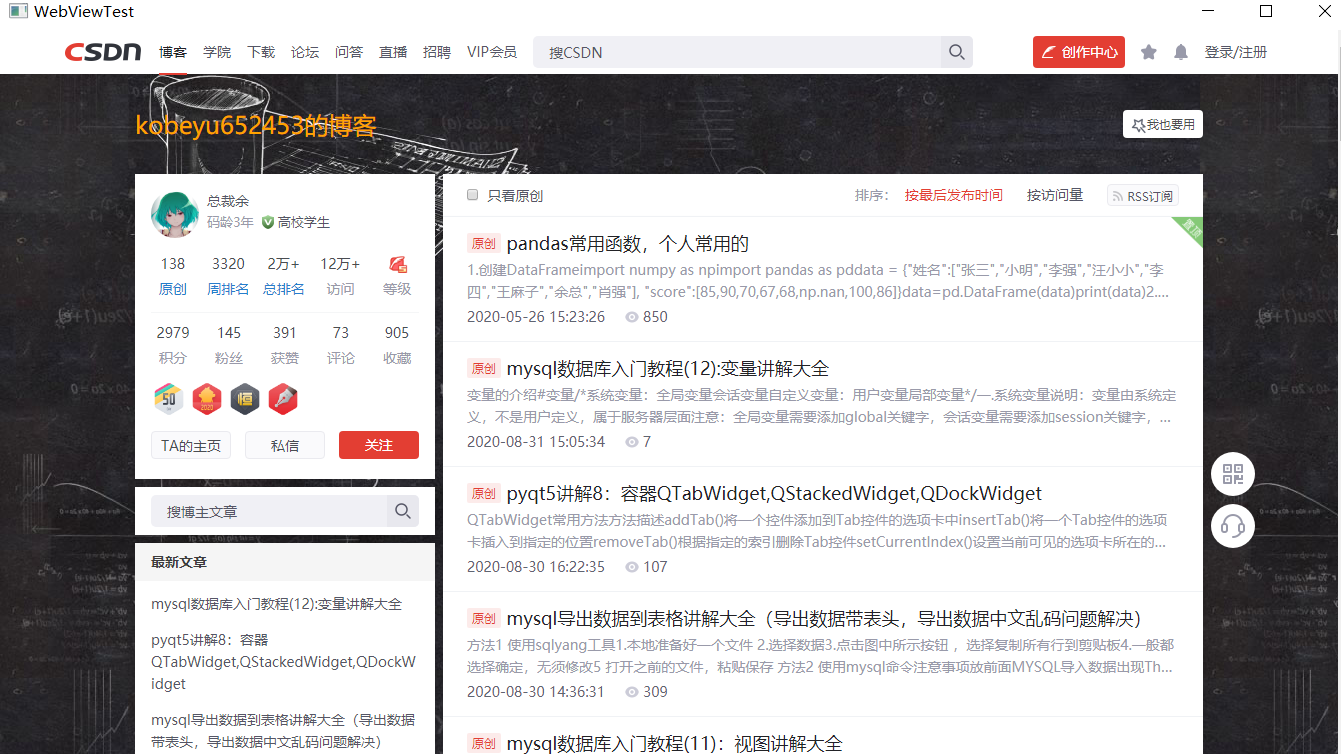This screenshot has width=1341, height=754.
Task: Click the red 2020 hexagon badge icon
Action: [206, 398]
